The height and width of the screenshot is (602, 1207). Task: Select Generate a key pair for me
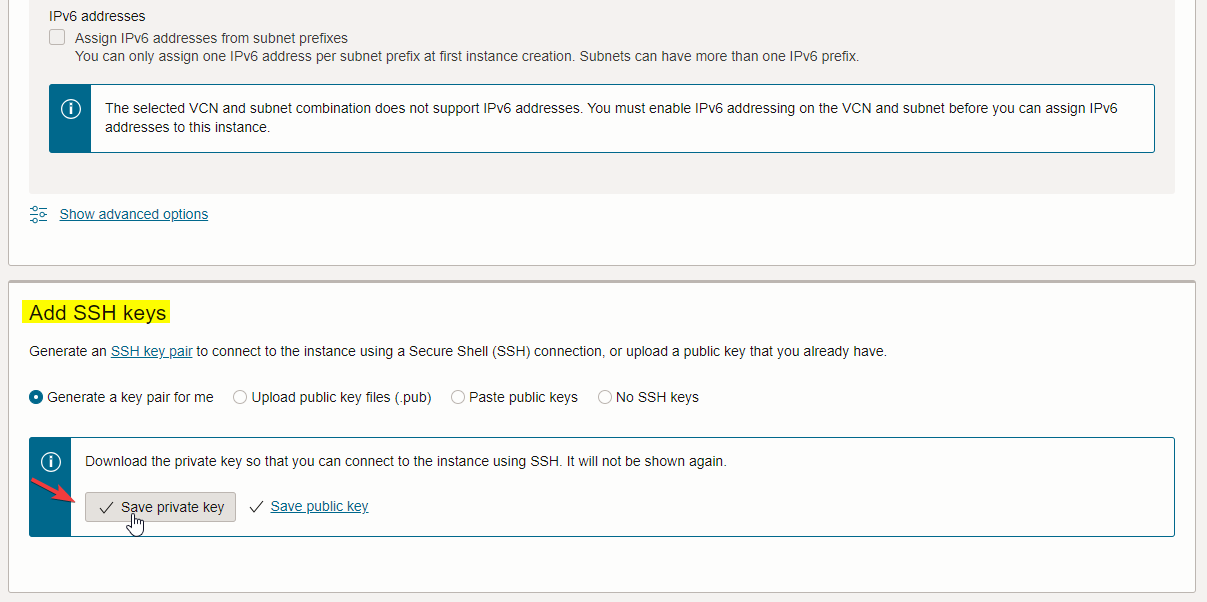(37, 397)
